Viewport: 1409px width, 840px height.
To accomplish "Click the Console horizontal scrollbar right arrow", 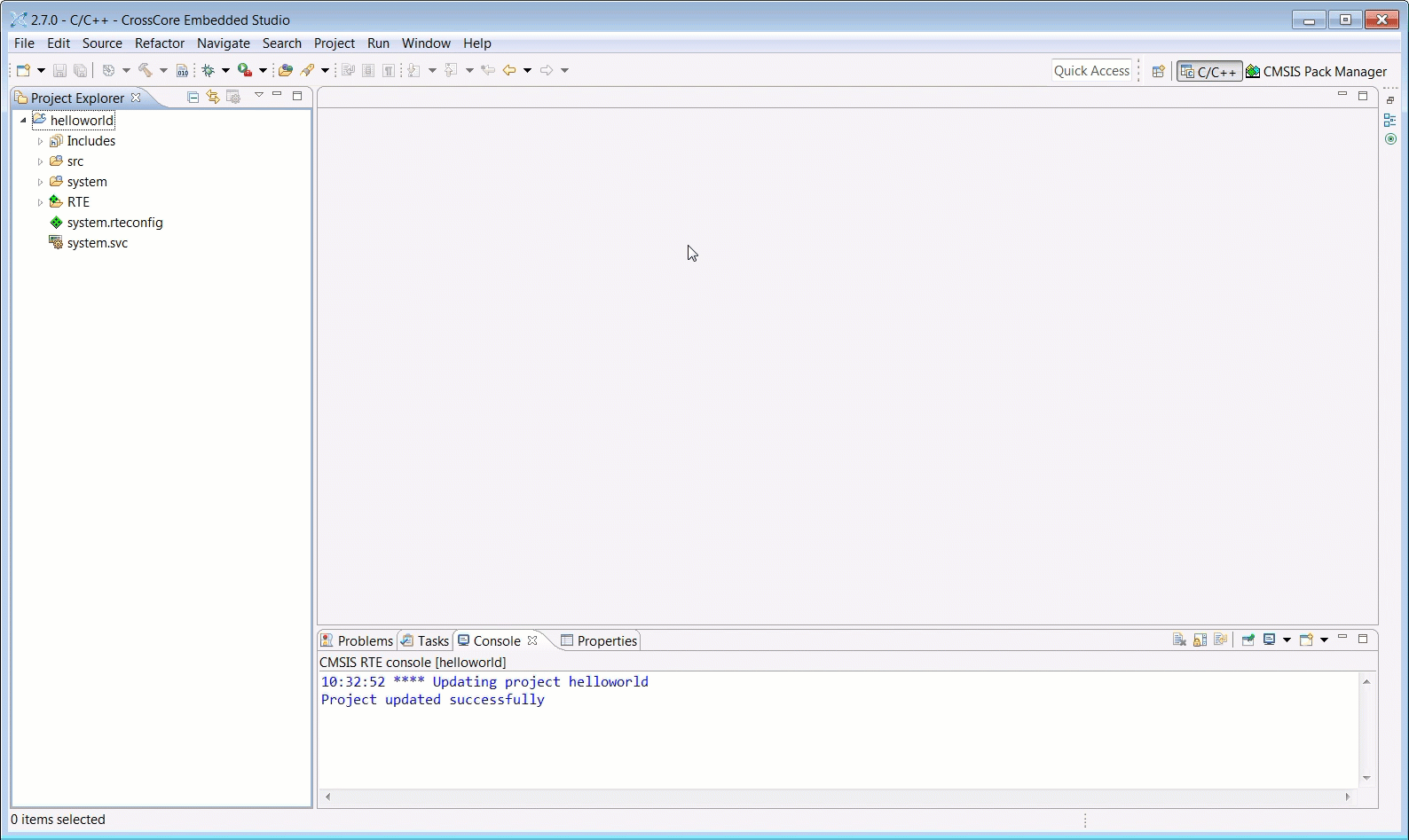I will coord(1348,797).
